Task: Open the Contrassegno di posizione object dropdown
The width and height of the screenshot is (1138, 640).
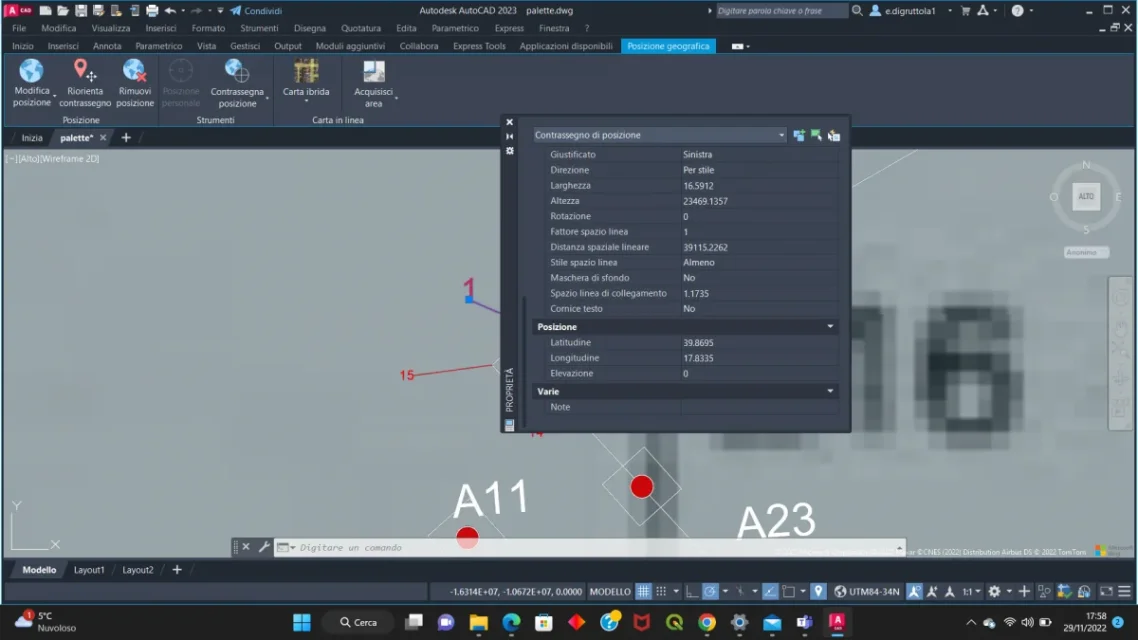Action: tap(660, 135)
